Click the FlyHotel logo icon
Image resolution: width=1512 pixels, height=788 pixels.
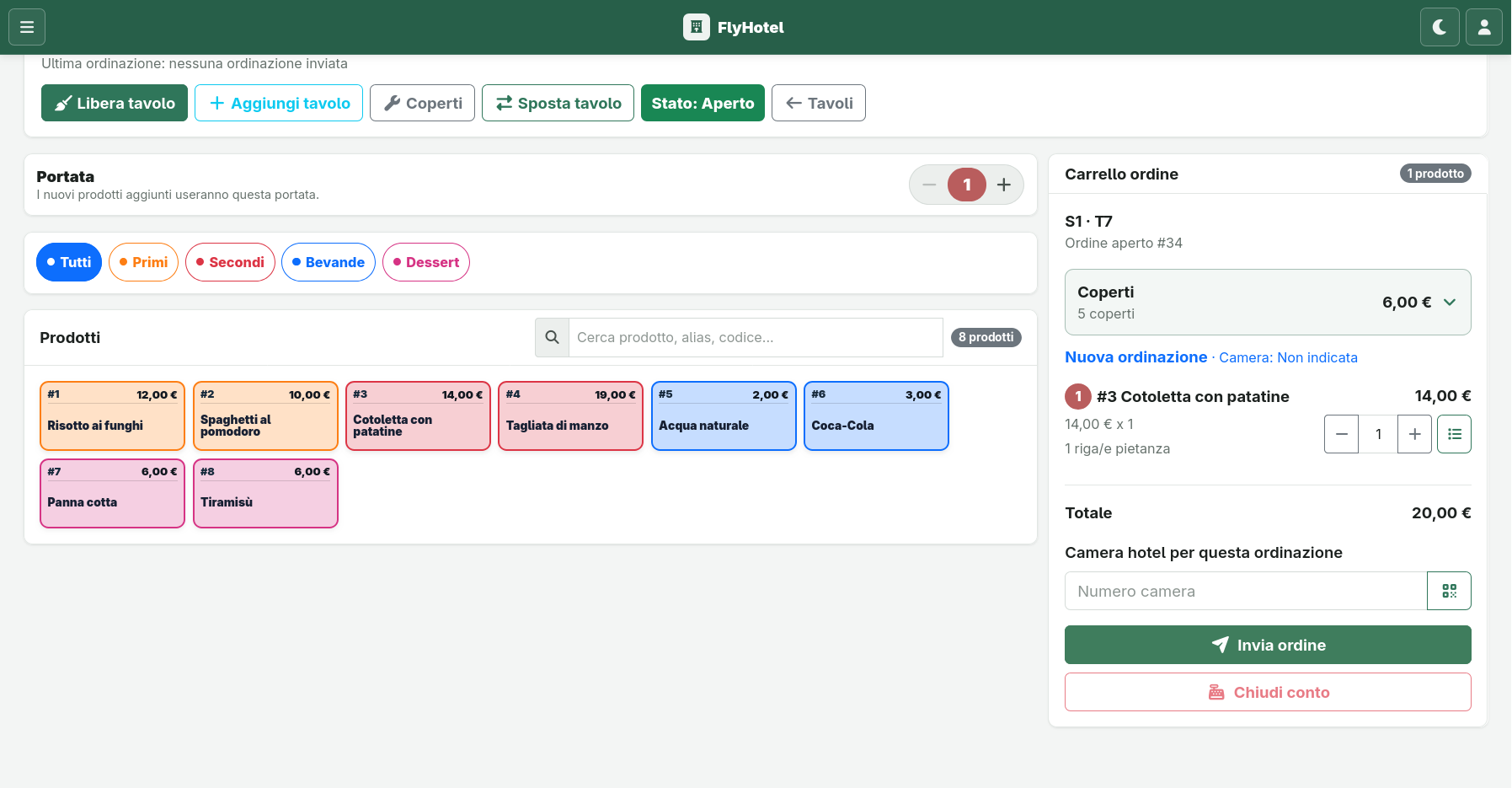click(x=696, y=27)
